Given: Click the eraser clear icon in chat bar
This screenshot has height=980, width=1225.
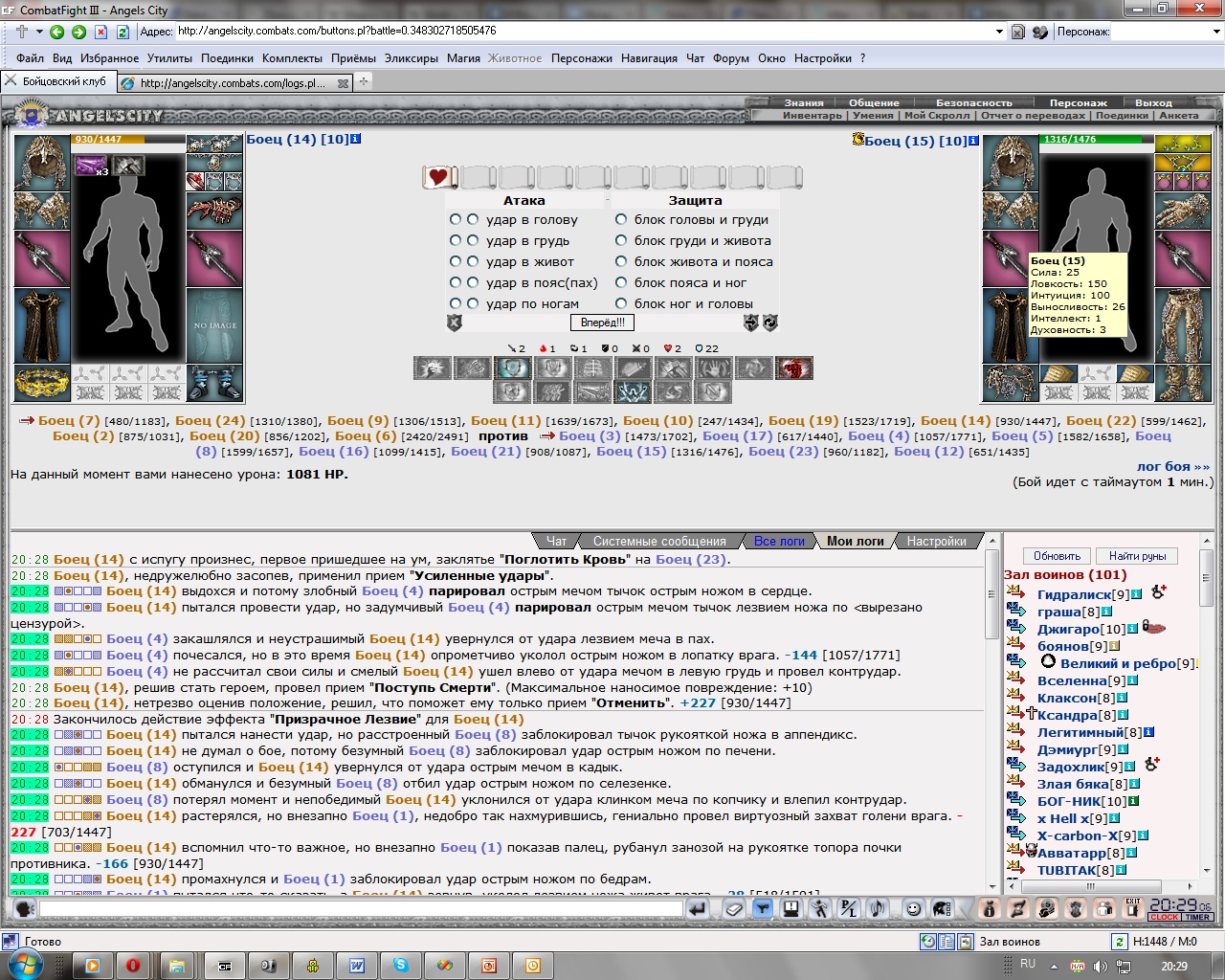Looking at the screenshot, I should pos(734,909).
